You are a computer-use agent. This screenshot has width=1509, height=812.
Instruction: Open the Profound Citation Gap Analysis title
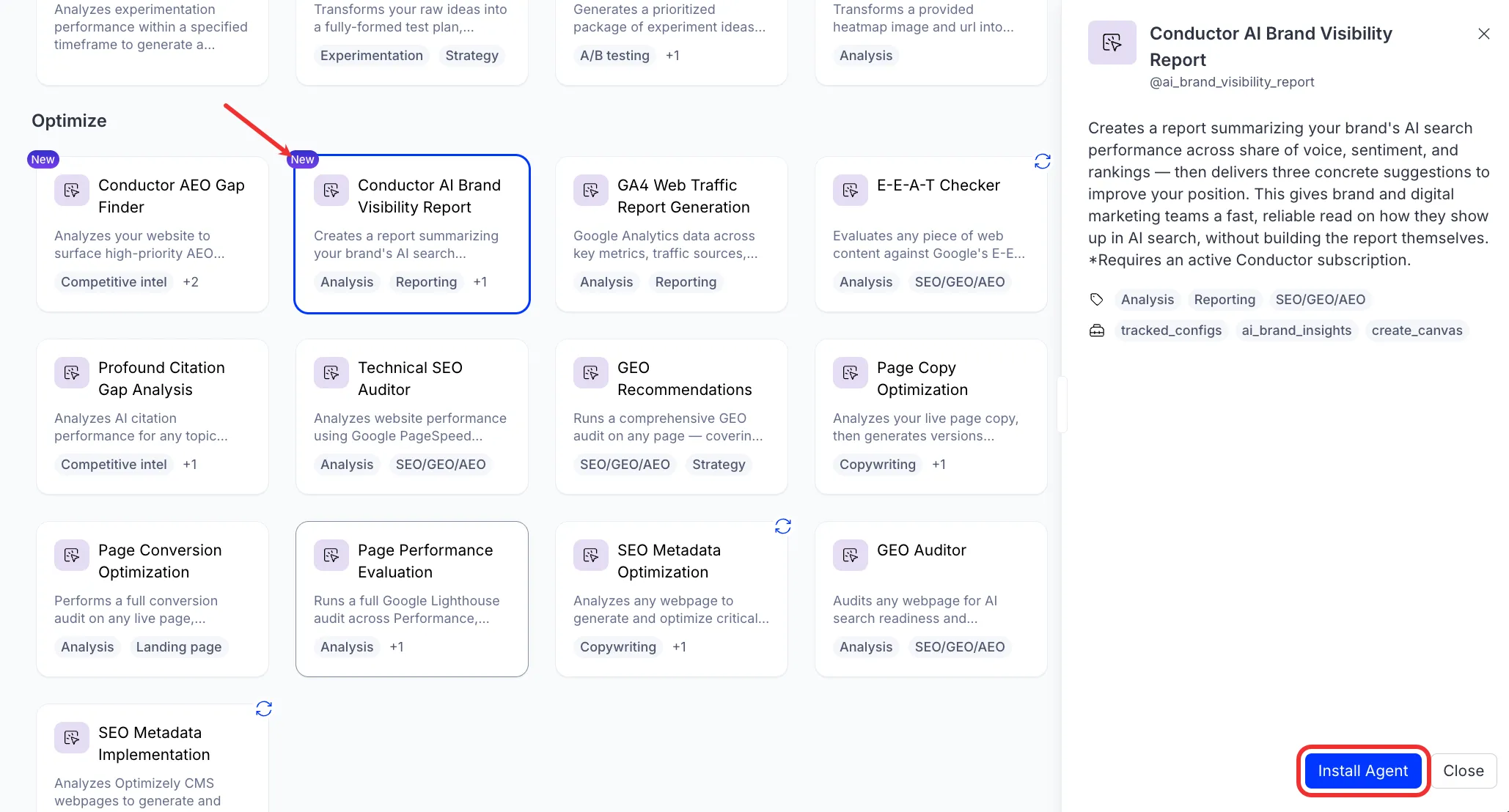click(x=161, y=379)
